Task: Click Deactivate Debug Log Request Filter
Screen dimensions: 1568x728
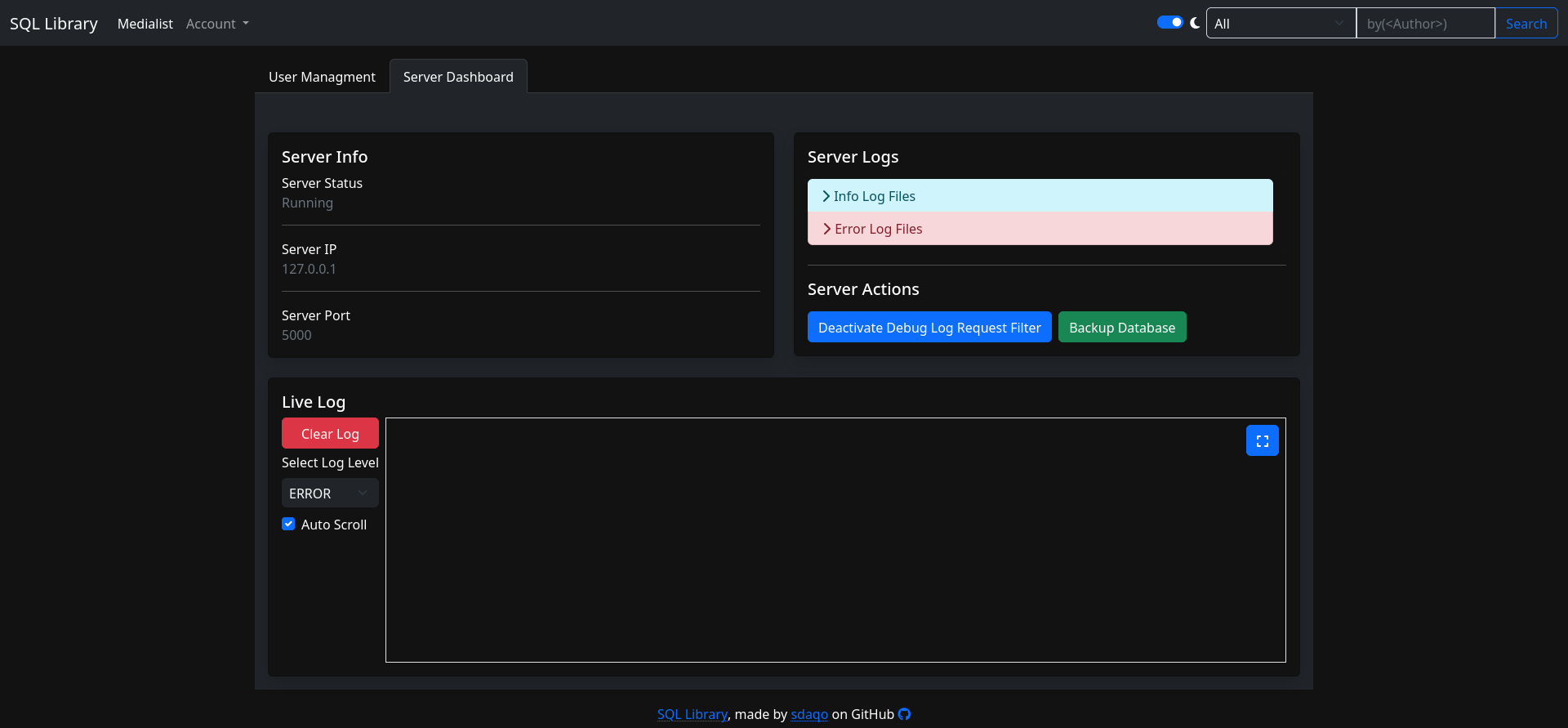Action: [x=929, y=327]
